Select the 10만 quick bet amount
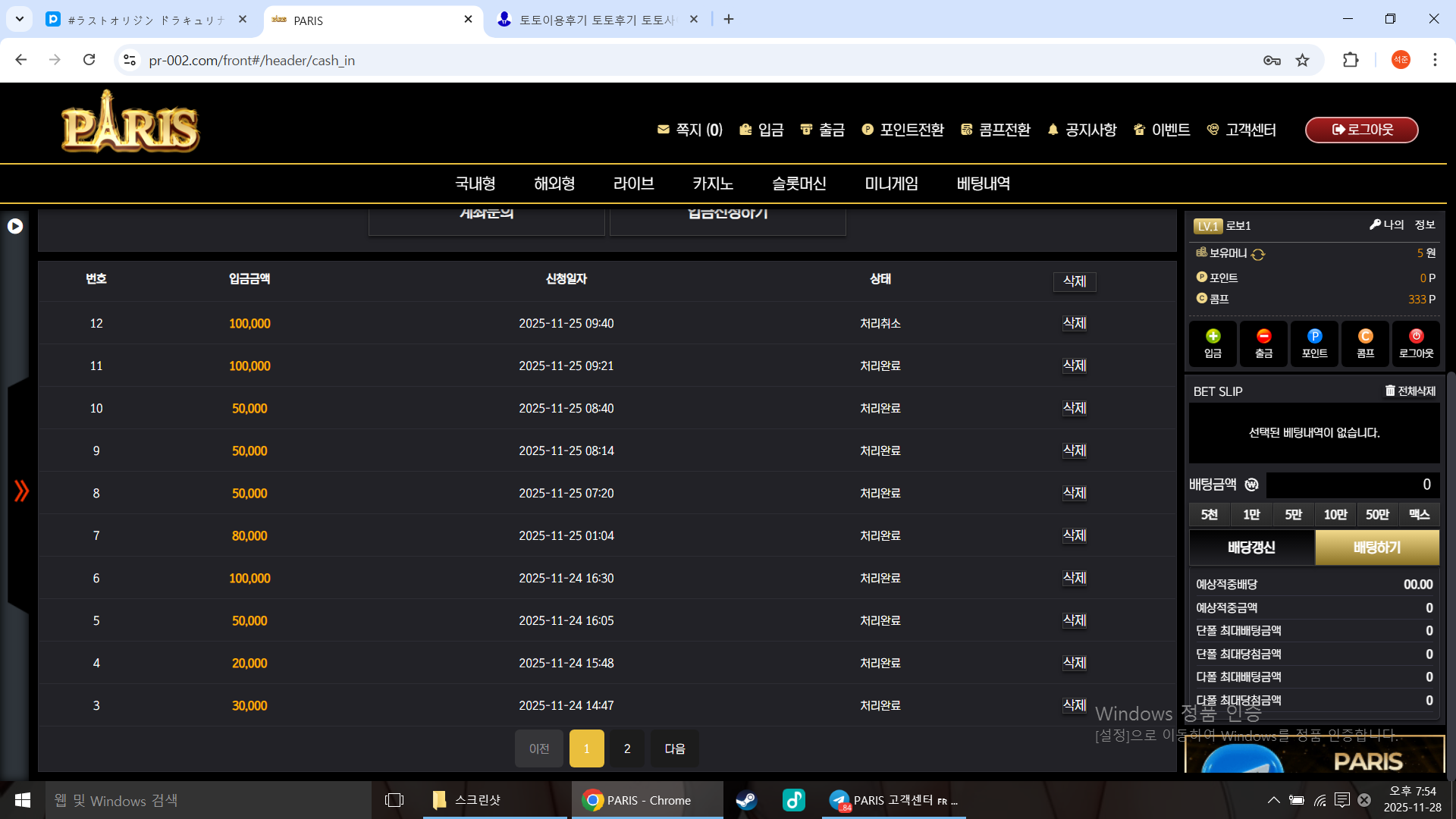The image size is (1456, 819). 1335,515
